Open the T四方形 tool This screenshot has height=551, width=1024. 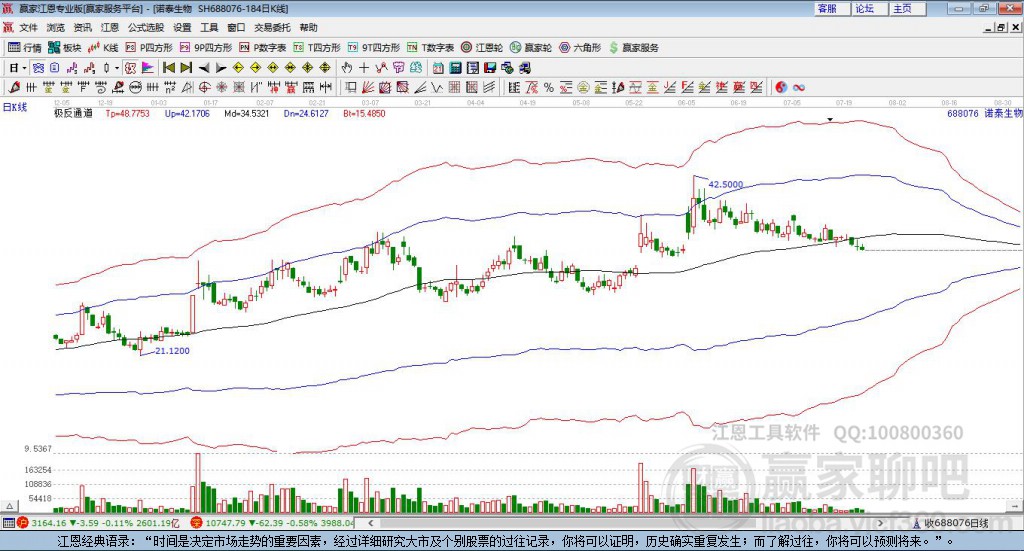point(317,48)
